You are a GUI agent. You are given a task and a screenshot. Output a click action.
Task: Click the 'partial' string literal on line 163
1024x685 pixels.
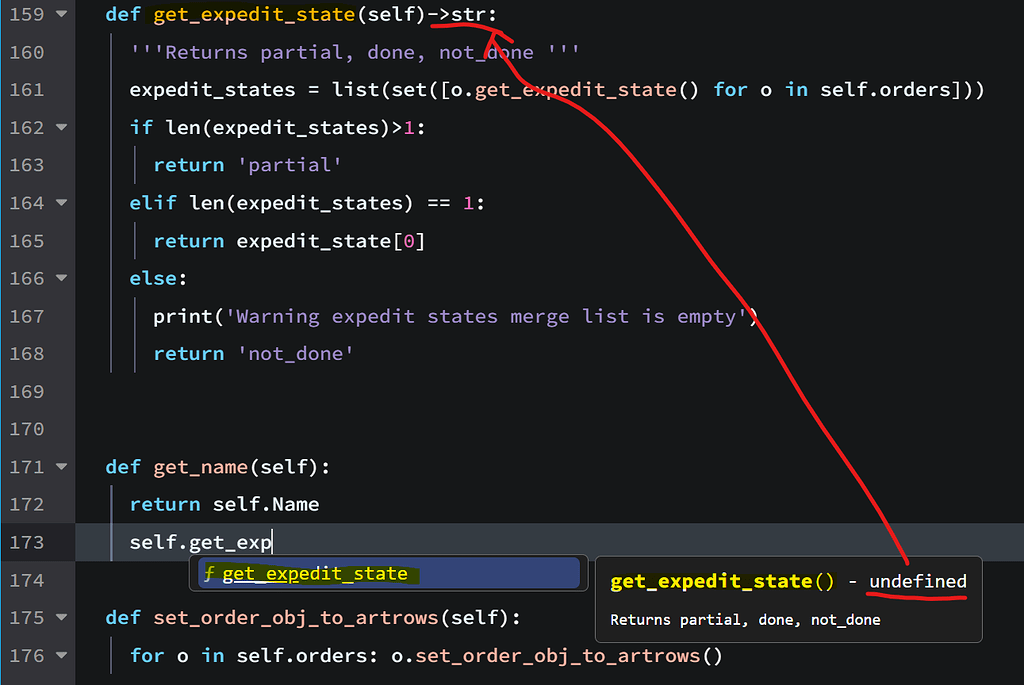pyautogui.click(x=289, y=164)
